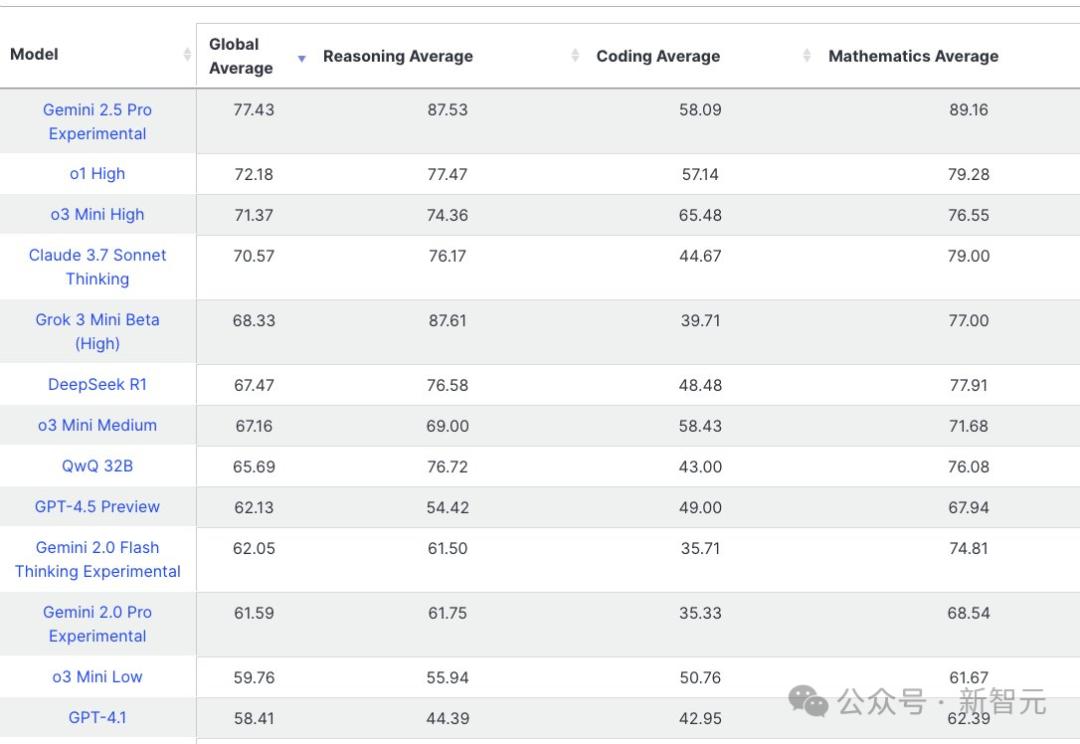Select coding value 42.95
This screenshot has width=1080, height=744.
click(700, 719)
